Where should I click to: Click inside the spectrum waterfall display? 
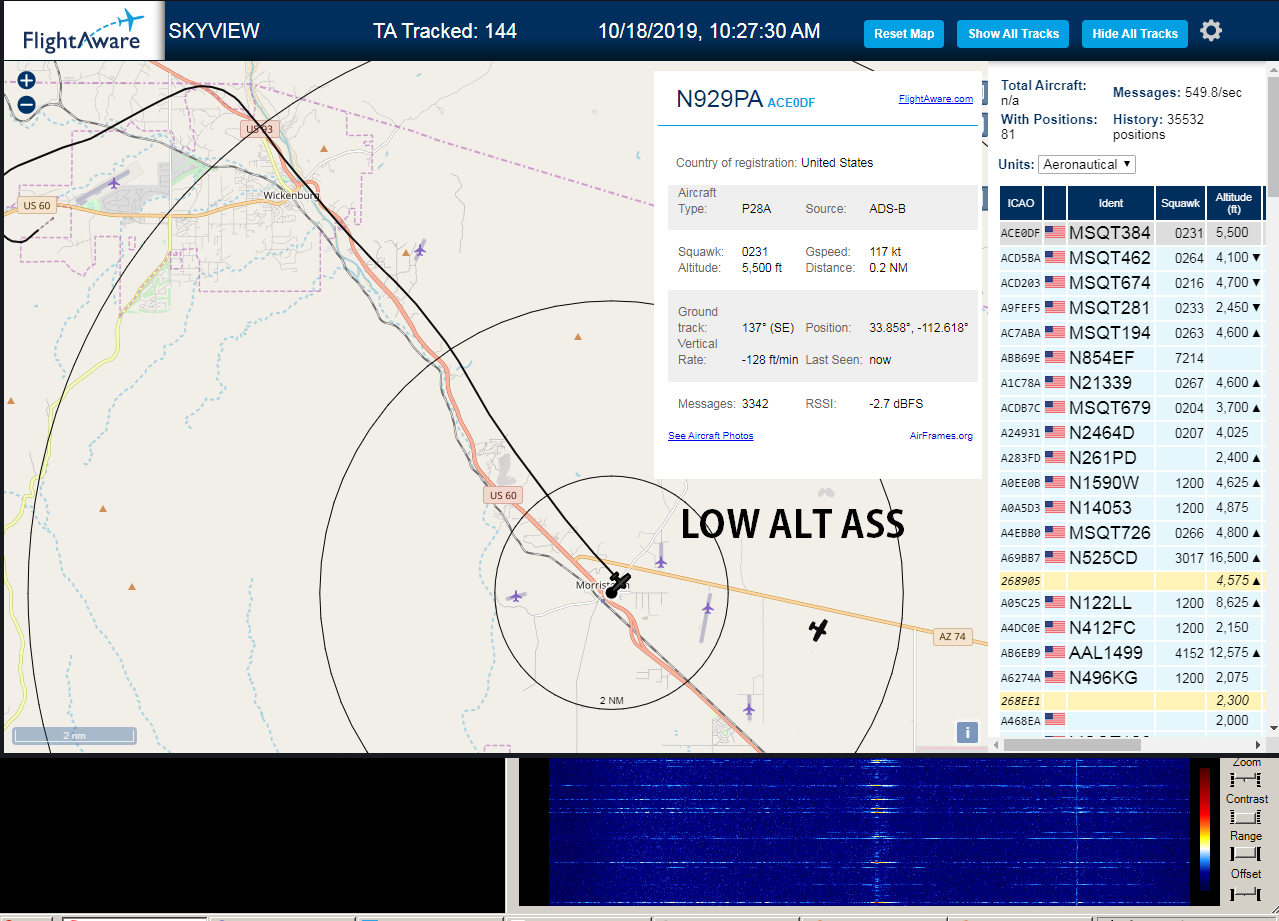tap(869, 831)
